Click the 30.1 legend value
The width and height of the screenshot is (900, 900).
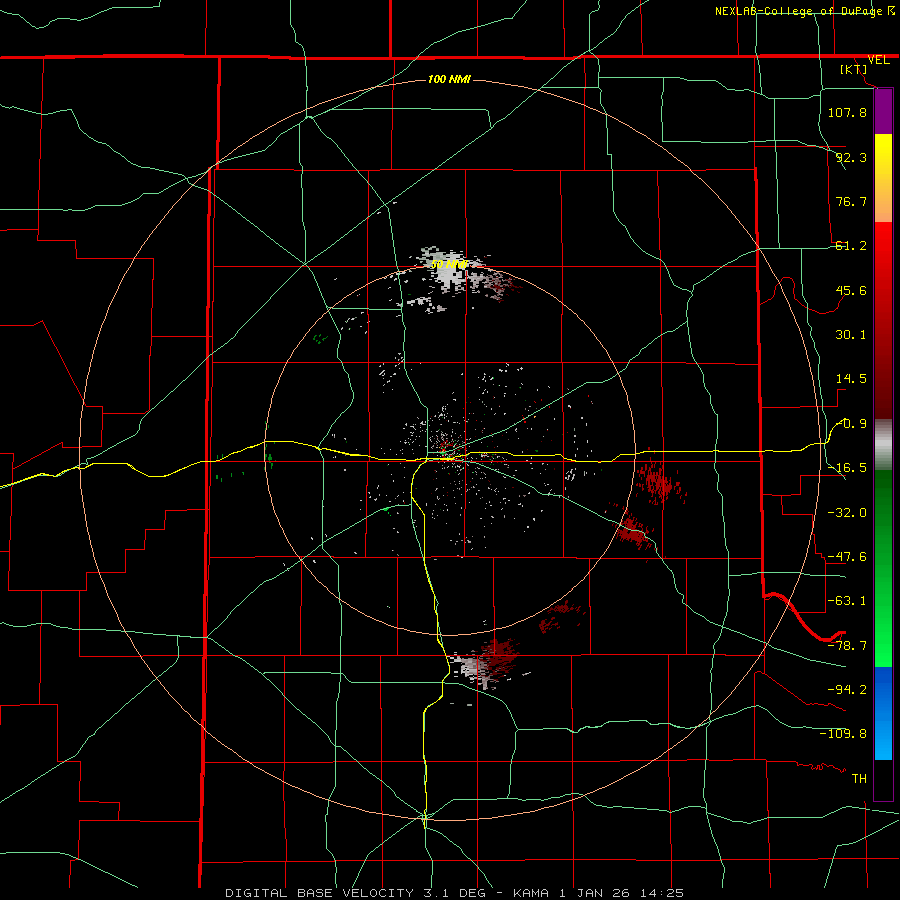851,335
